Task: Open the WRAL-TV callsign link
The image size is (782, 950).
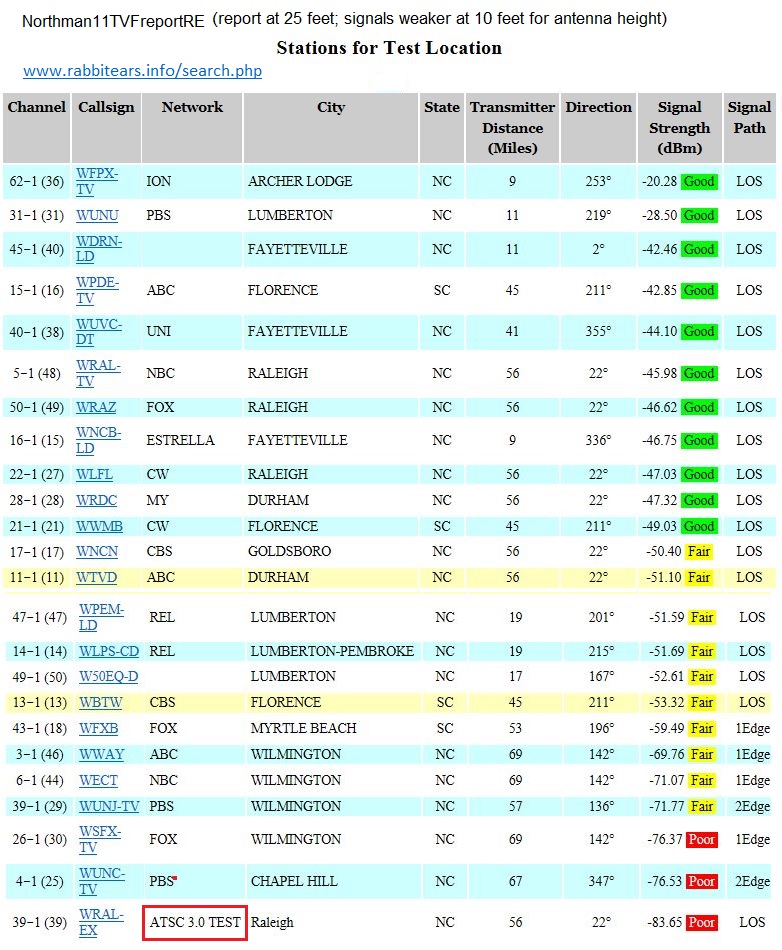Action: tap(98, 373)
